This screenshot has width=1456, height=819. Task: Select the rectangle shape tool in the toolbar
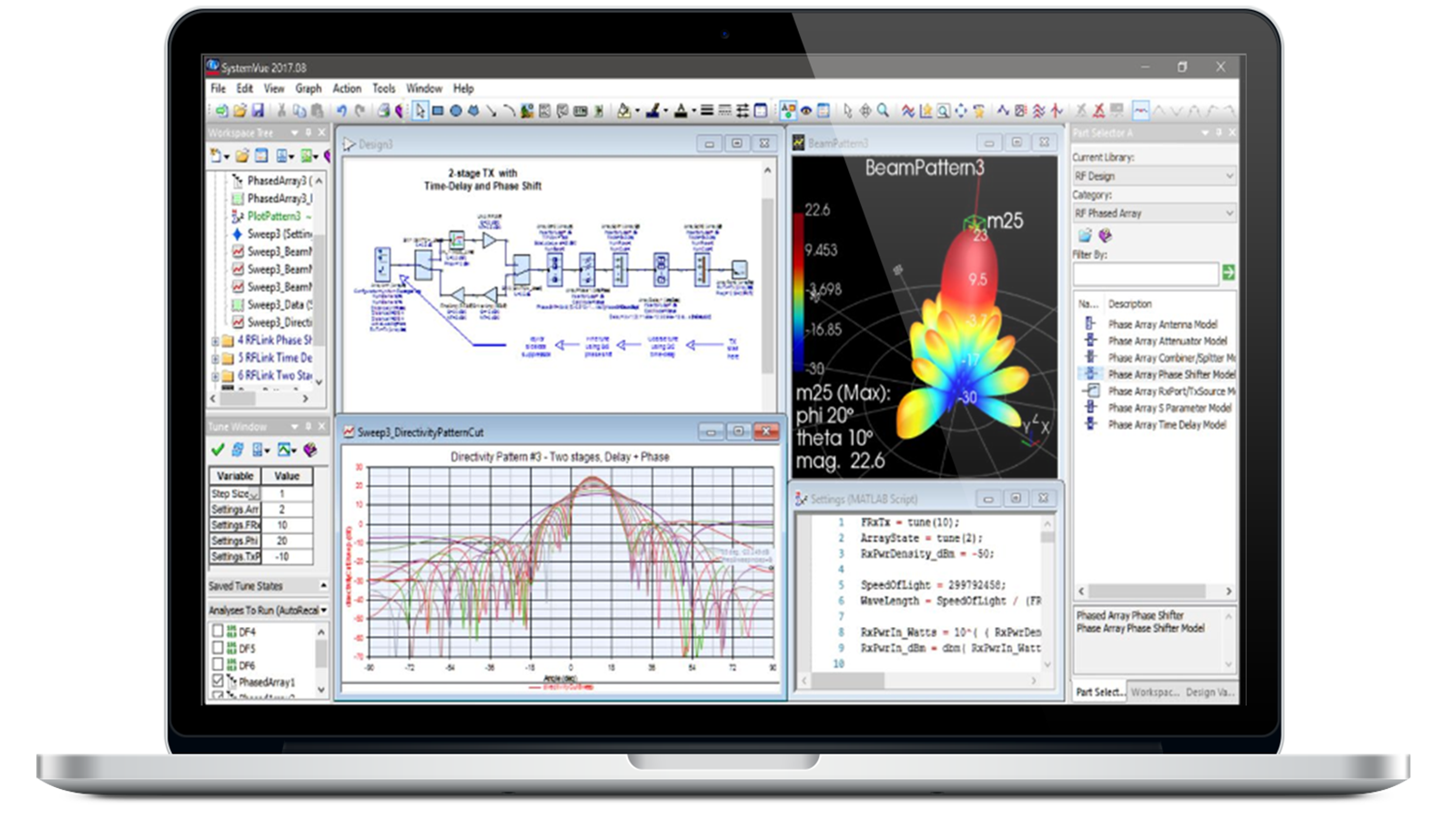coord(438,109)
